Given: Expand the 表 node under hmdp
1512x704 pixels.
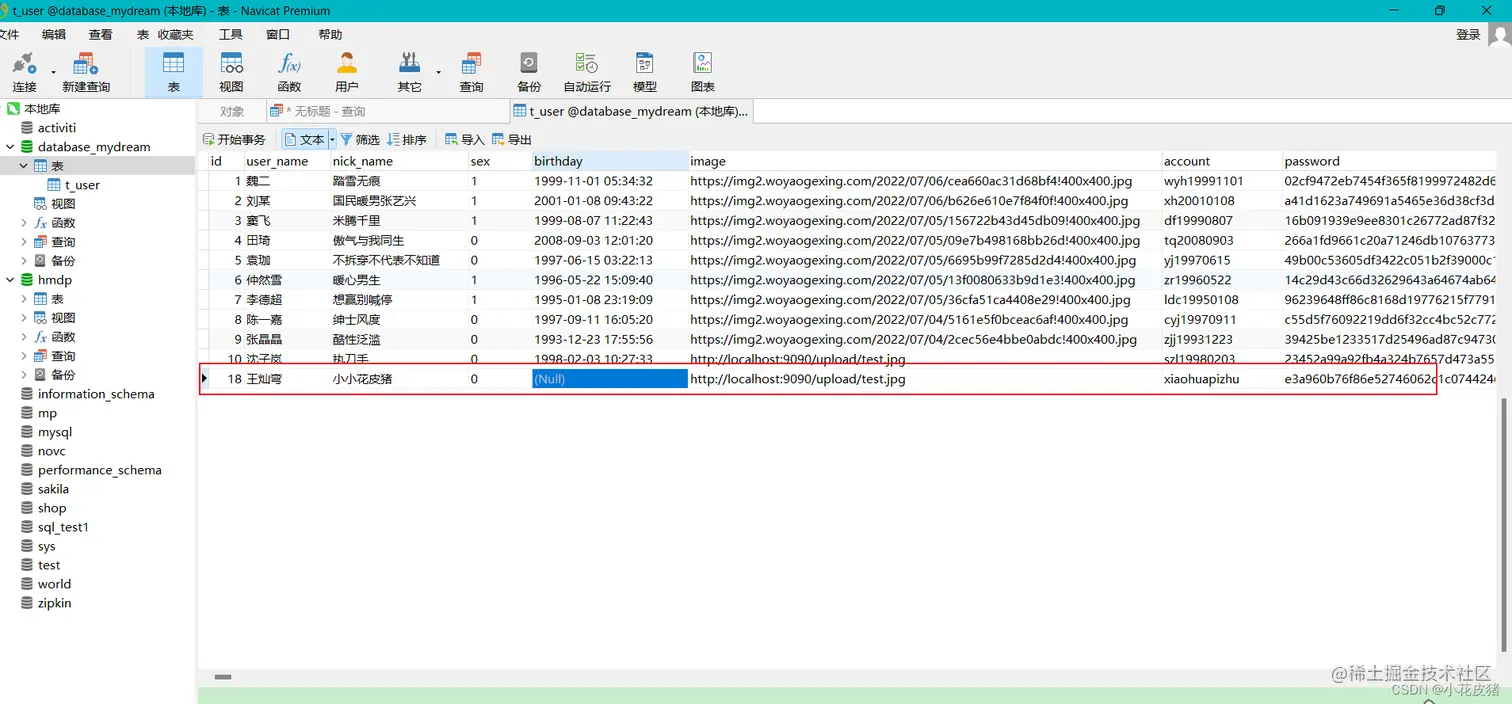Looking at the screenshot, I should coord(24,299).
